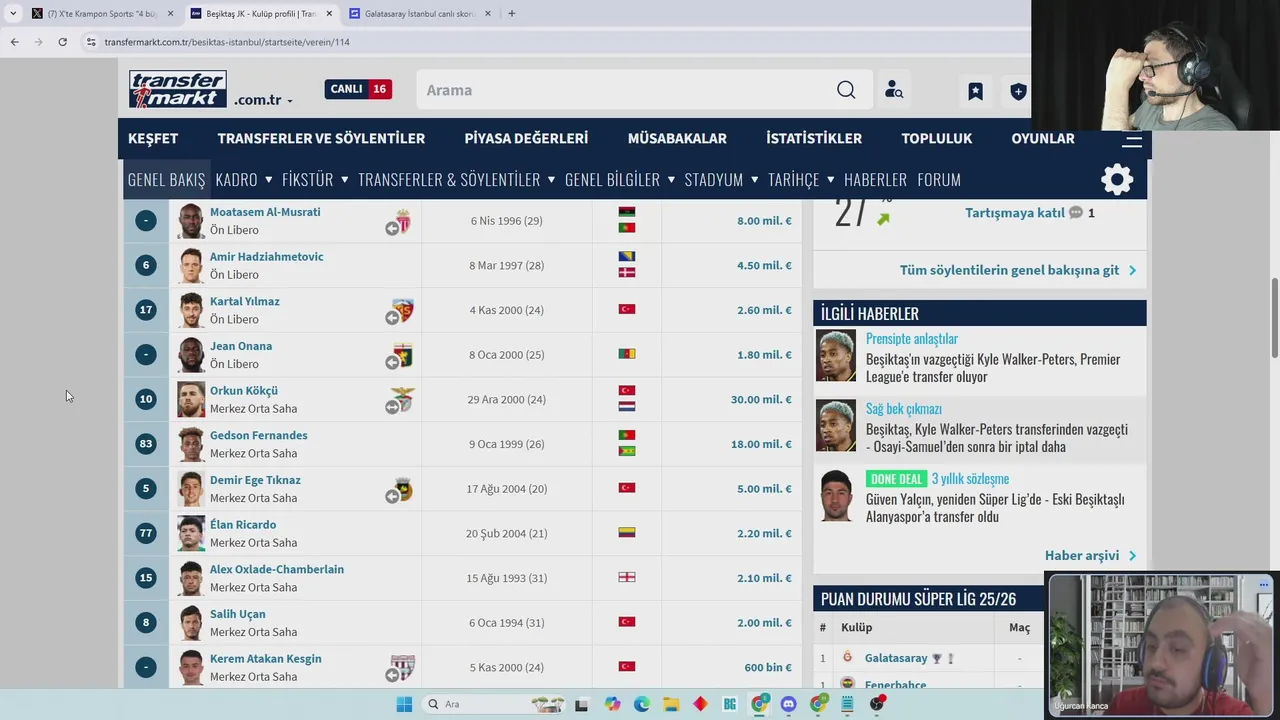Expand the GENEL BİLGİLER submenu arrow
The height and width of the screenshot is (720, 1280).
[x=671, y=180]
